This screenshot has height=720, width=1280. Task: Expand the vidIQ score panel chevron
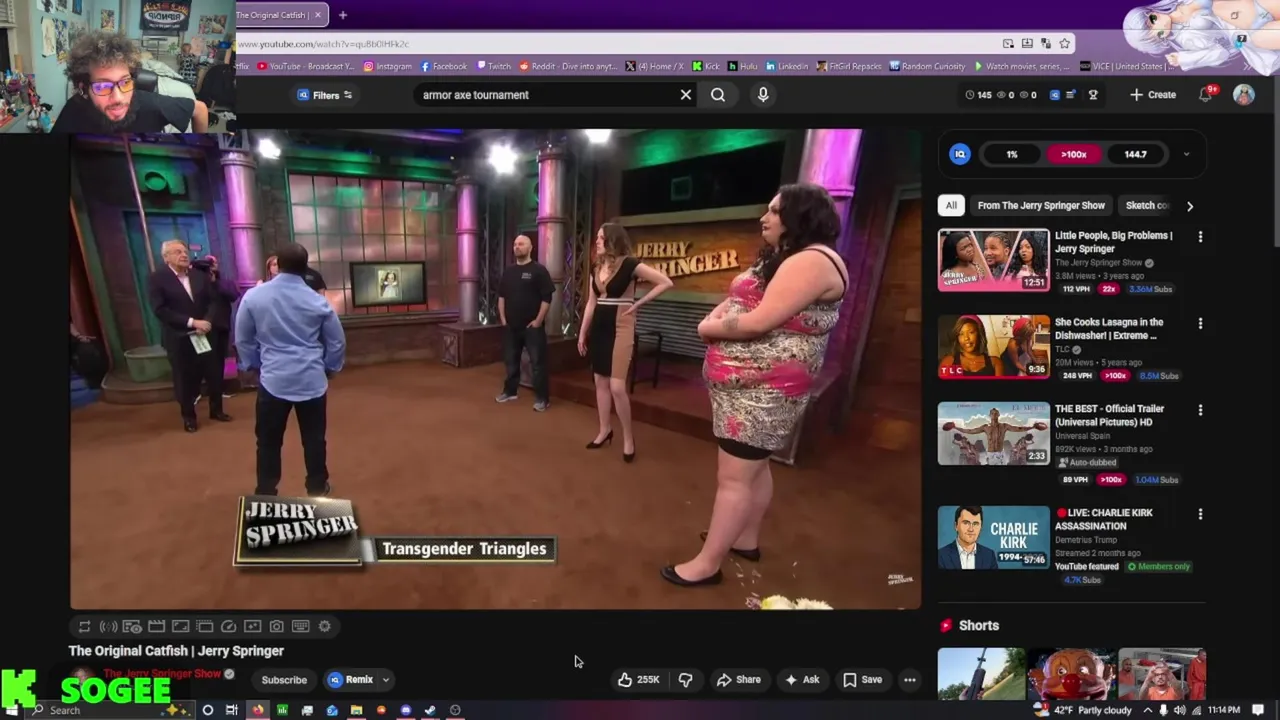(x=1186, y=154)
